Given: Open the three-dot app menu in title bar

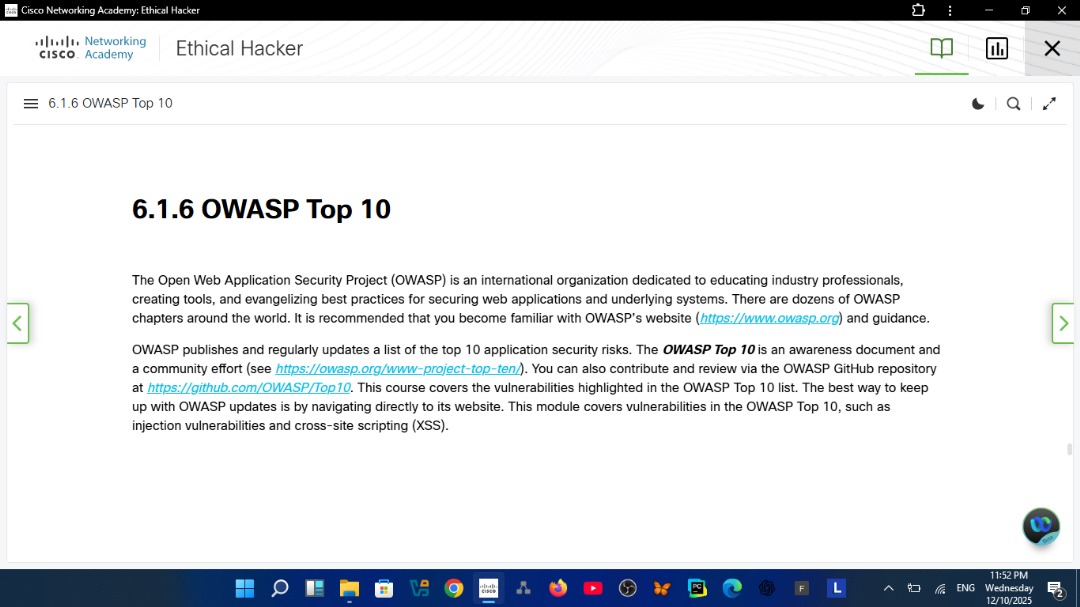Looking at the screenshot, I should pos(950,10).
